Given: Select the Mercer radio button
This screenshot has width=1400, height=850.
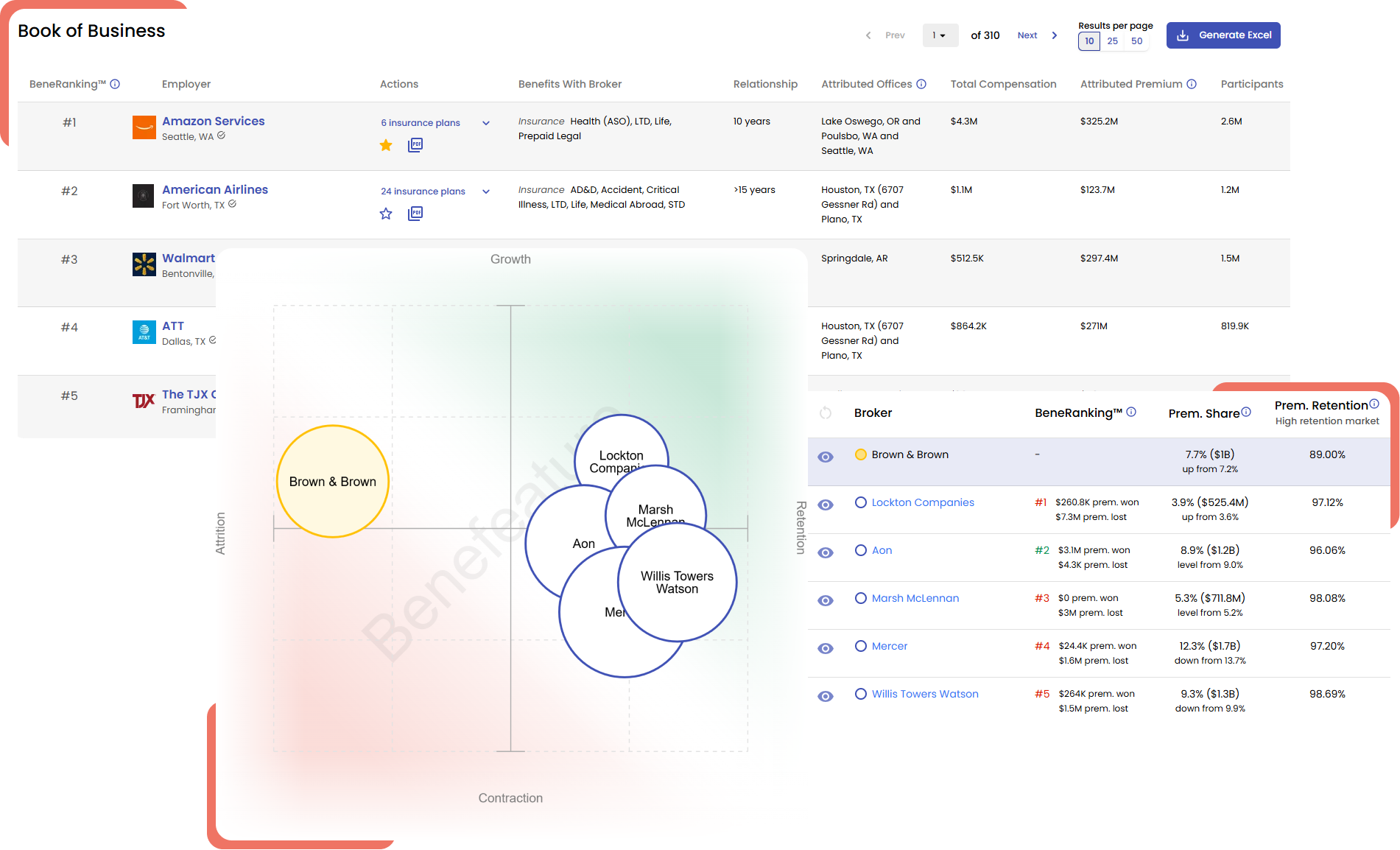Looking at the screenshot, I should (x=861, y=646).
